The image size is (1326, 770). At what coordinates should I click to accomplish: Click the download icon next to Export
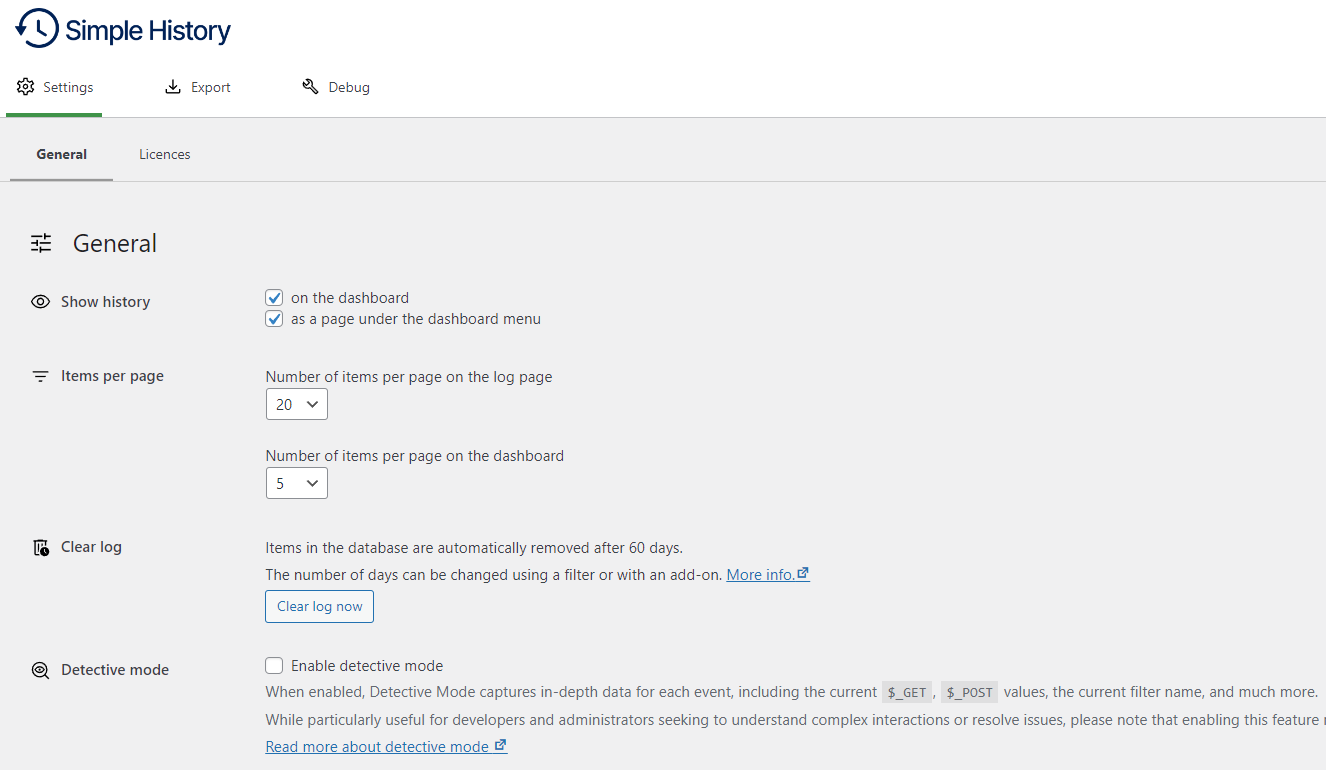point(172,87)
